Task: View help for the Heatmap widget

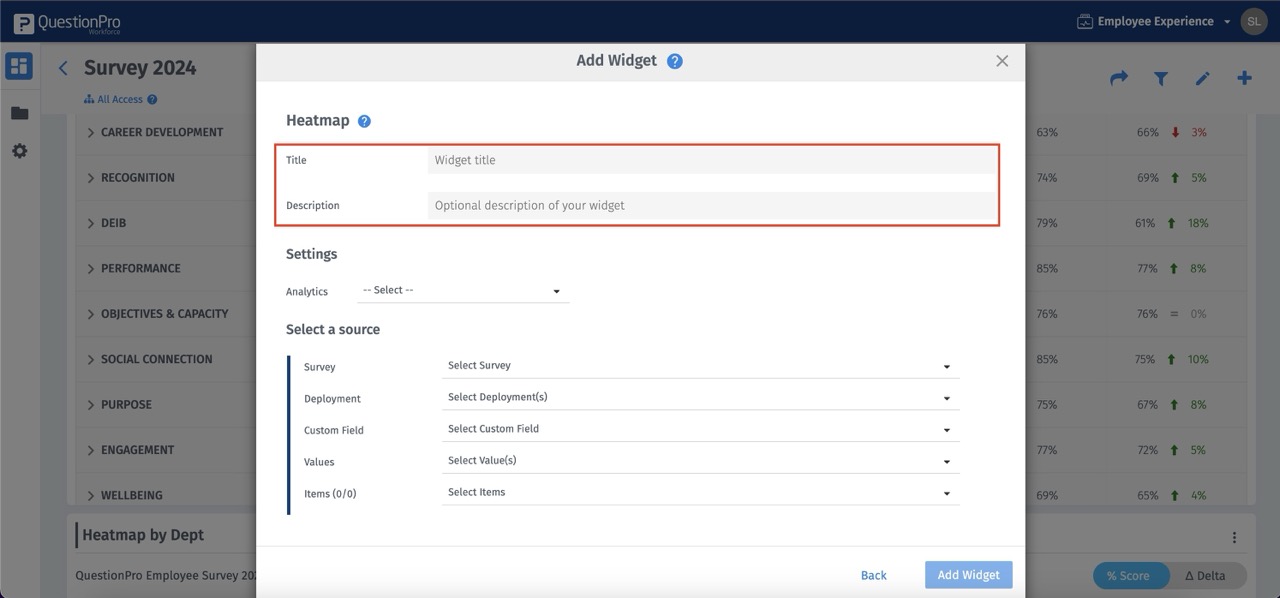Action: tap(362, 119)
